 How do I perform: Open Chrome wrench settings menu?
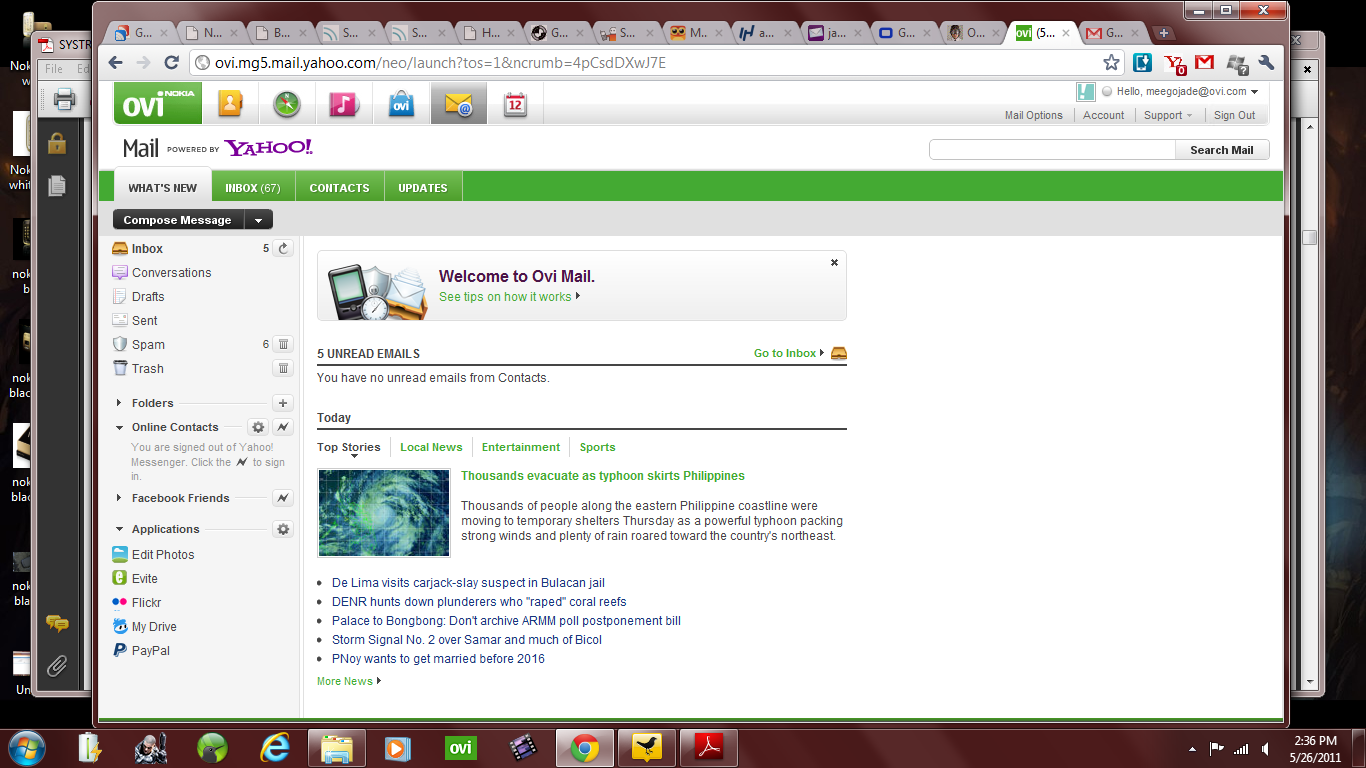[x=1266, y=62]
